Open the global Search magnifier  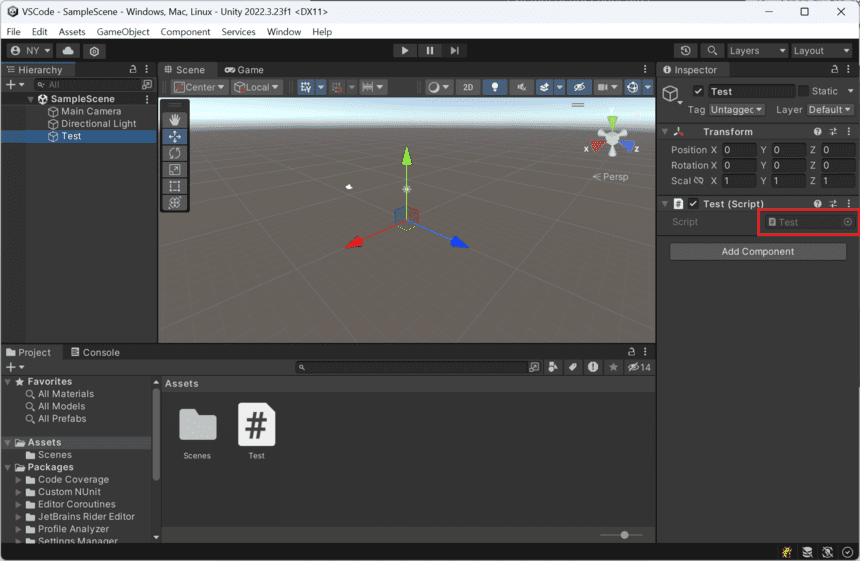[x=712, y=50]
